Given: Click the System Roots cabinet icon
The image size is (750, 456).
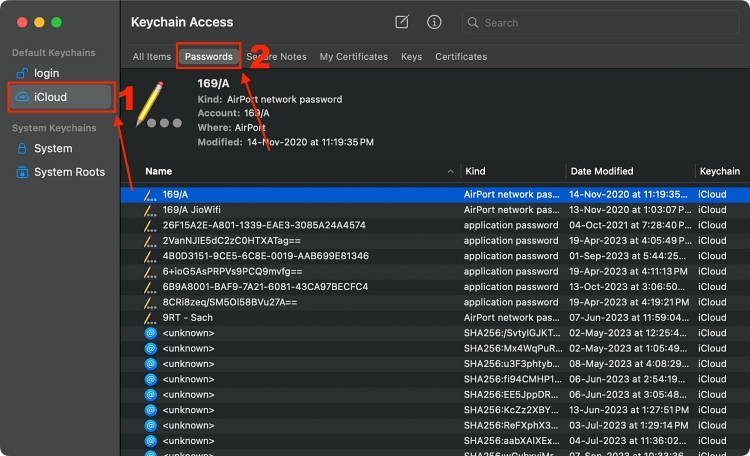Looking at the screenshot, I should point(22,172).
